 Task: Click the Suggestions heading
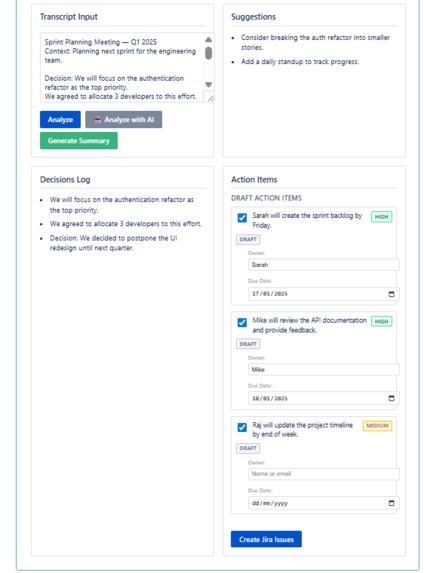tap(253, 17)
